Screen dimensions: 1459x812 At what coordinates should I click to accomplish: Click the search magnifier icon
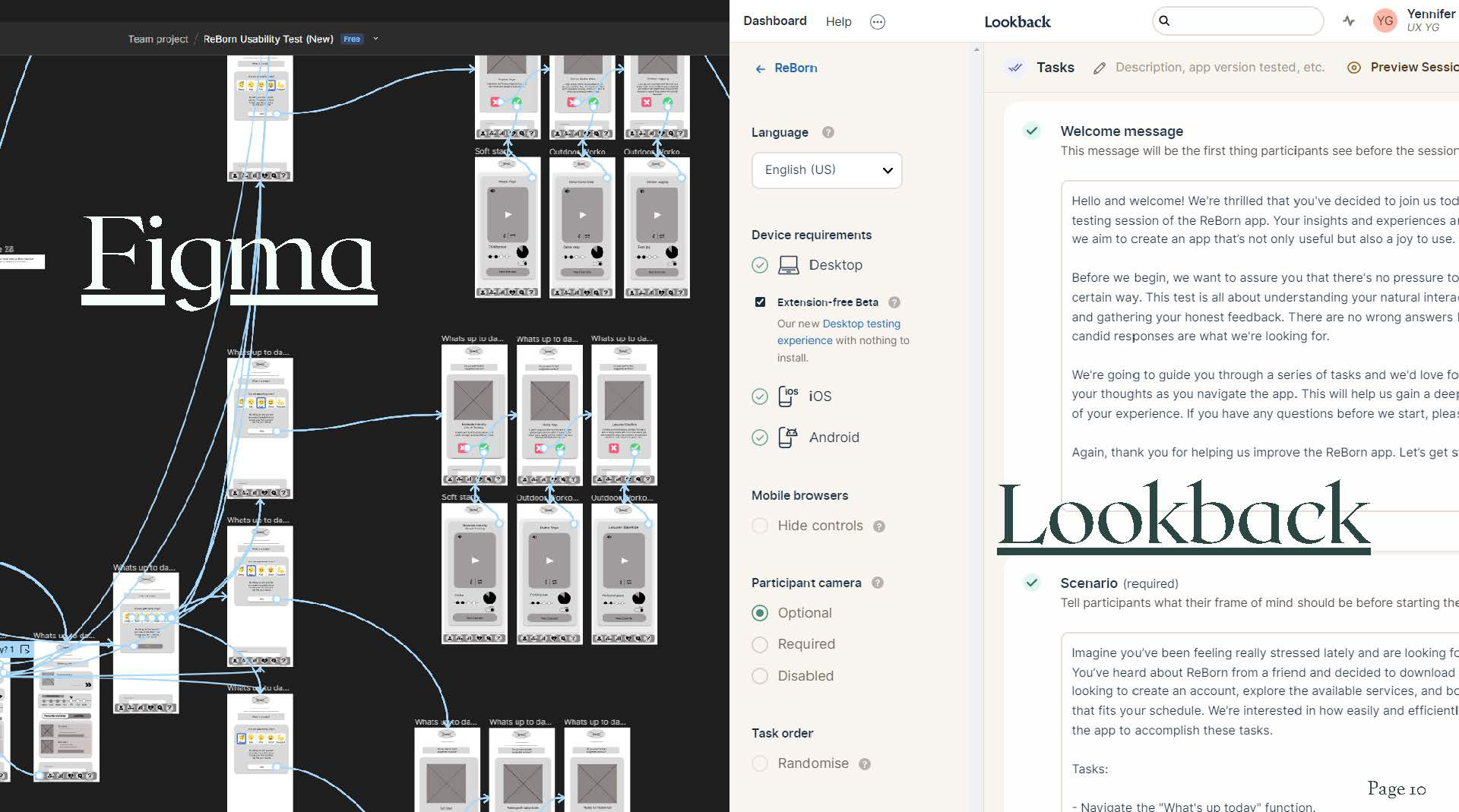pos(1164,21)
